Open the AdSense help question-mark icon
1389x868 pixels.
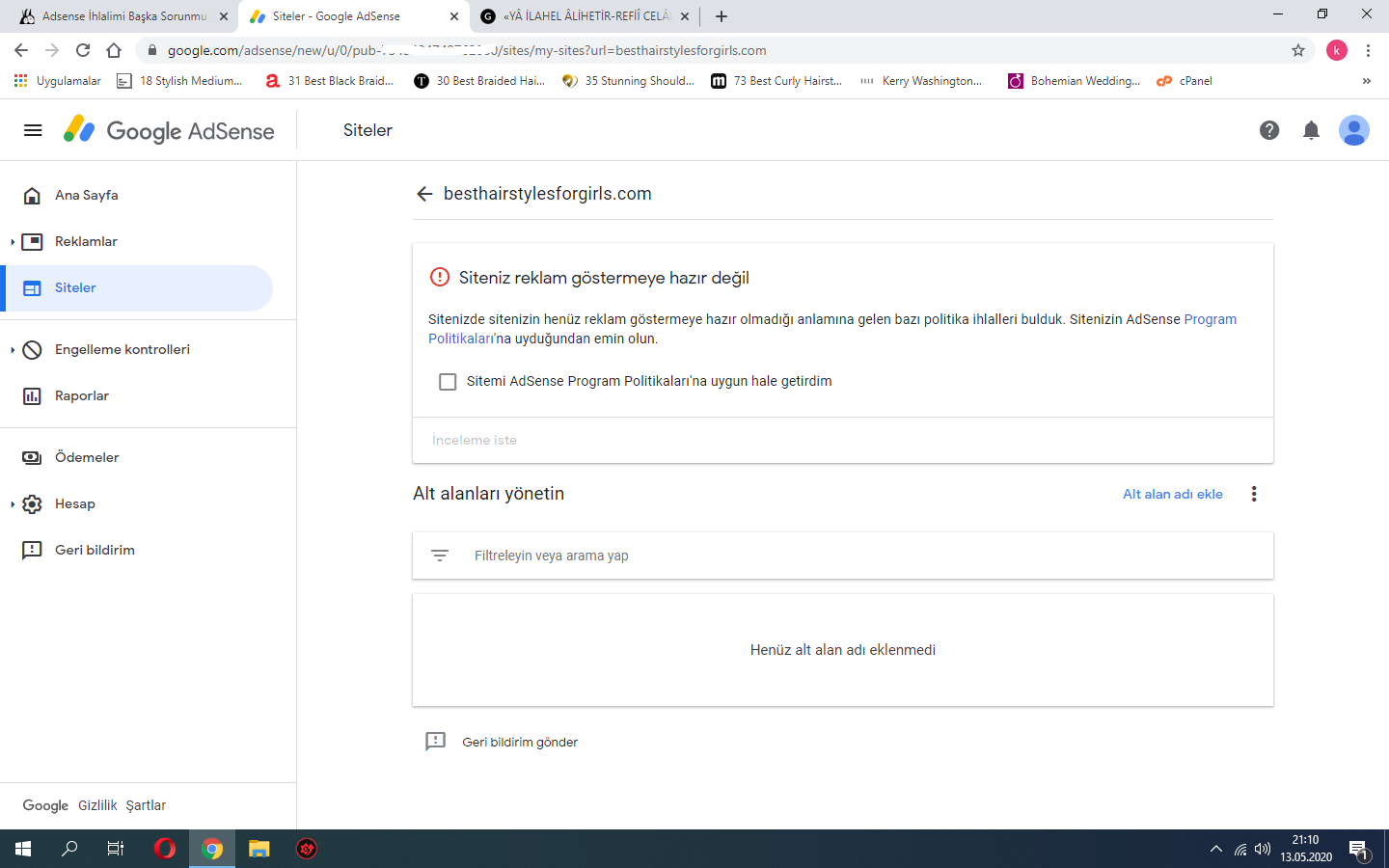click(1269, 130)
